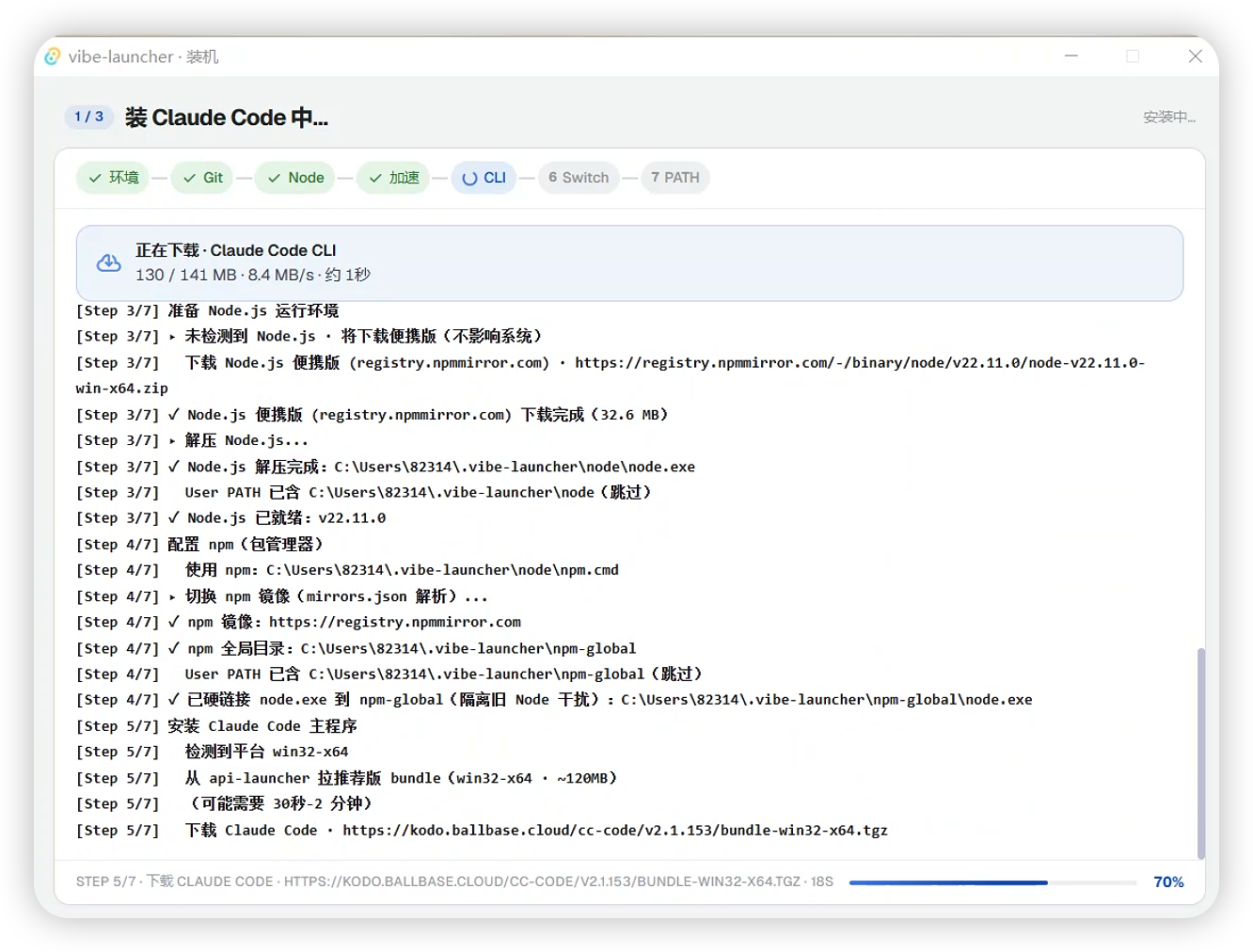The width and height of the screenshot is (1253, 952).
Task: Click the 1 / 3 stage badge
Action: point(89,117)
